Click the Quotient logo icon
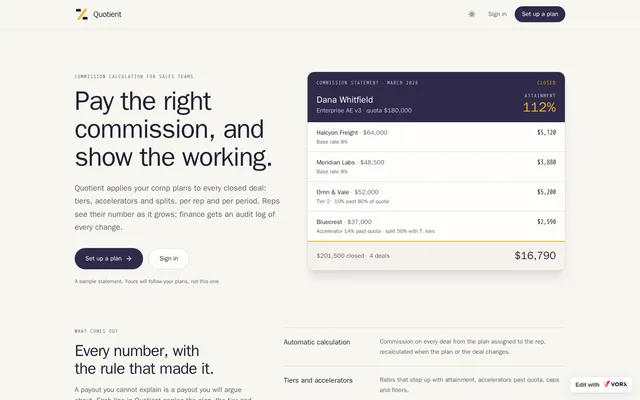The image size is (640, 400). (x=82, y=14)
